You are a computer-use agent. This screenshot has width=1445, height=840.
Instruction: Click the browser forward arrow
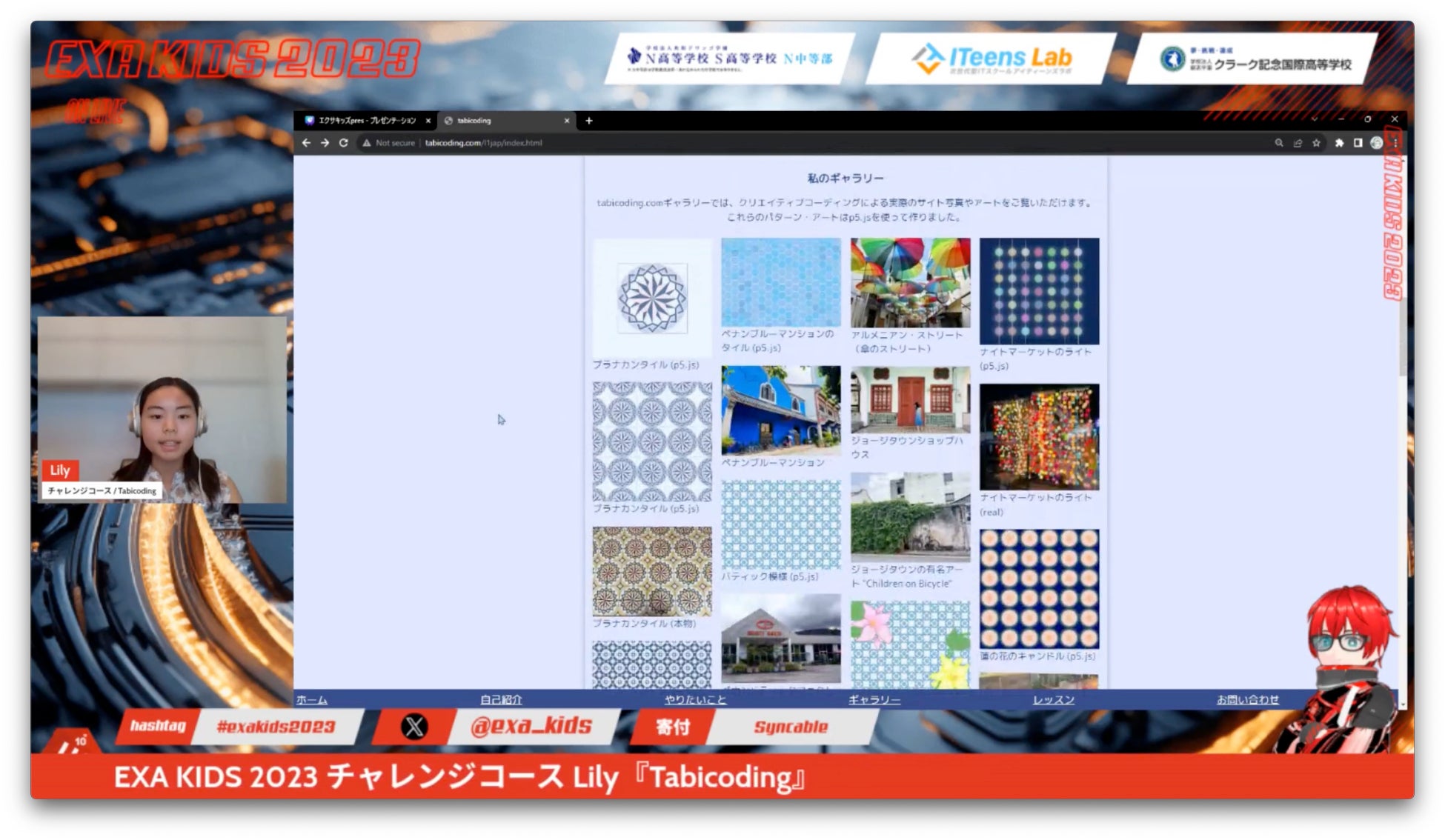click(325, 143)
